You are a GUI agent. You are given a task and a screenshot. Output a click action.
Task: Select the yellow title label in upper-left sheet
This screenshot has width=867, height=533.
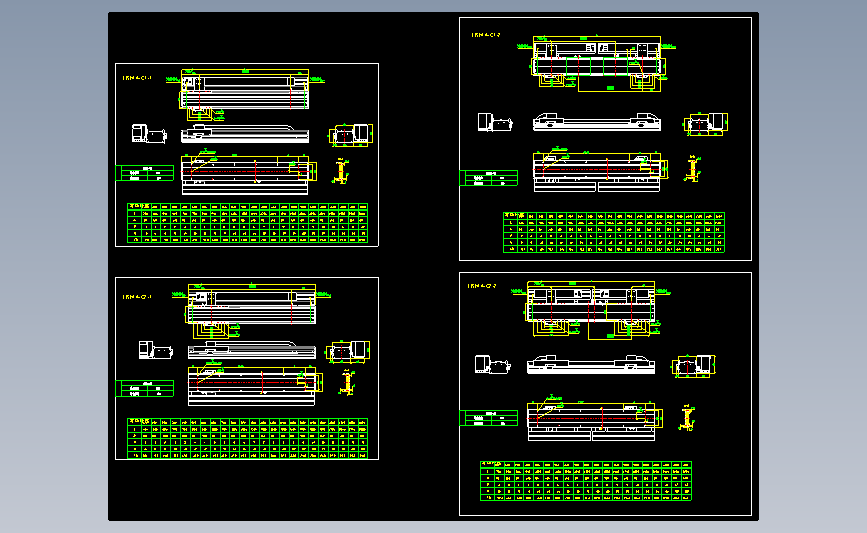[137, 78]
